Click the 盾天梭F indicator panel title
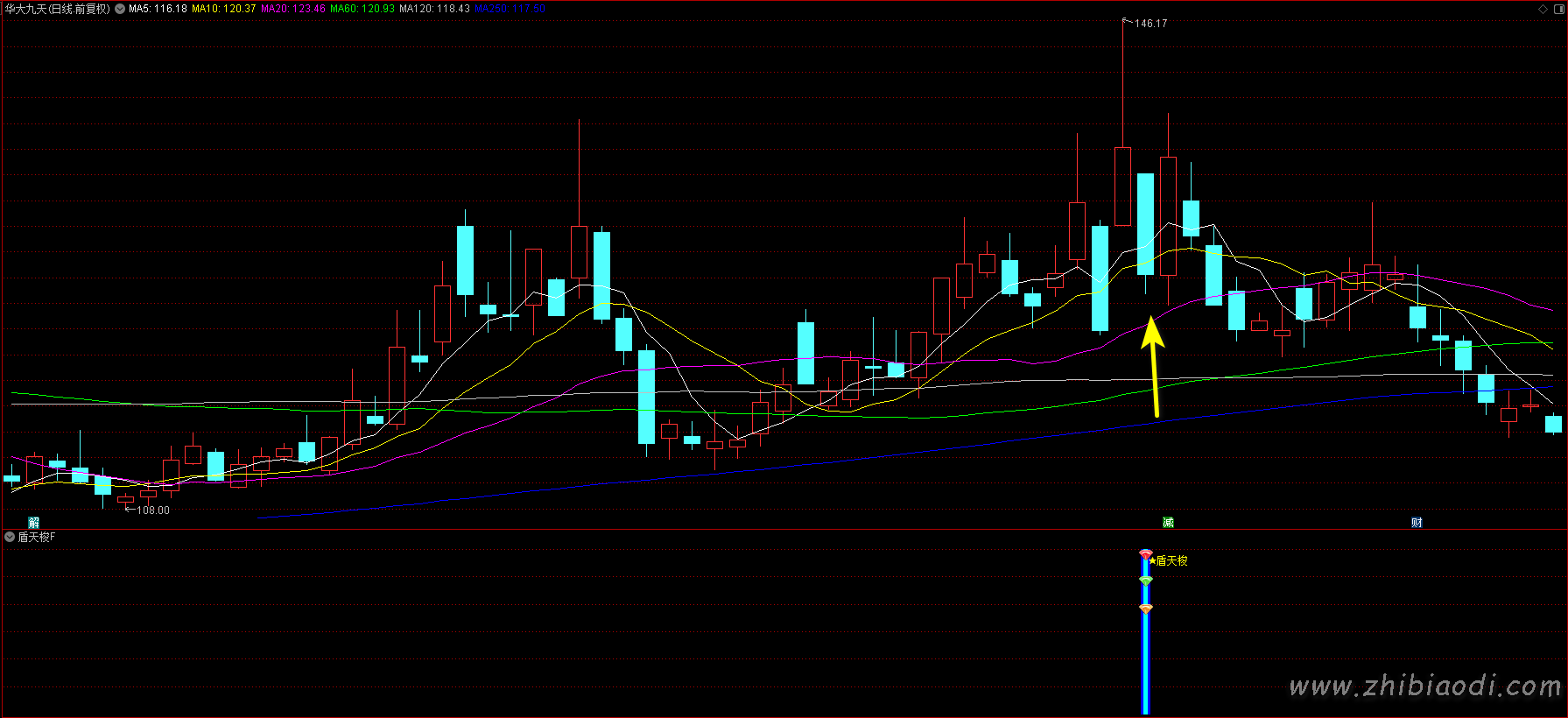This screenshot has height=718, width=1568. 37,537
